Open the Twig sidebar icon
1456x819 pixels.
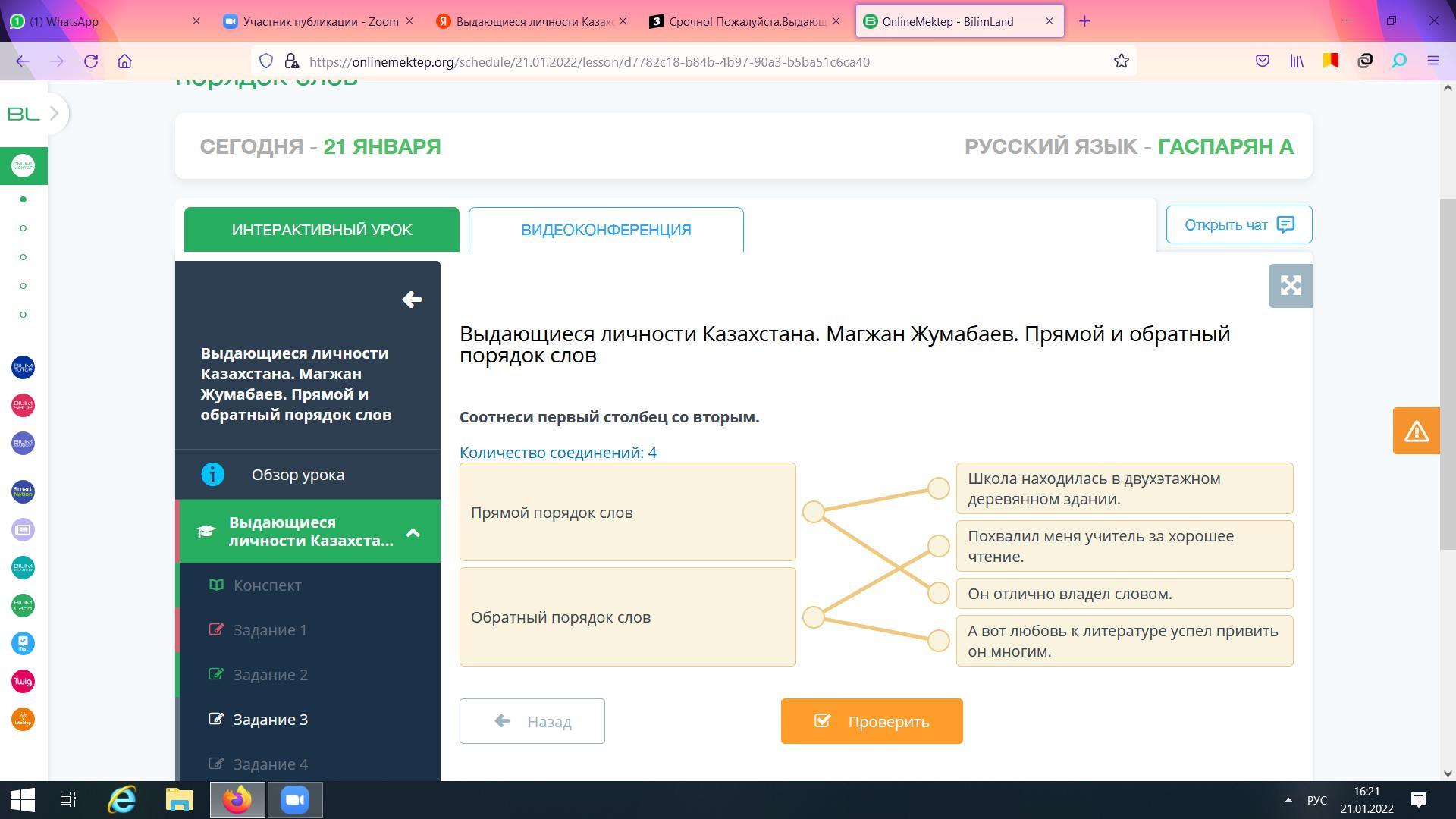pyautogui.click(x=23, y=681)
